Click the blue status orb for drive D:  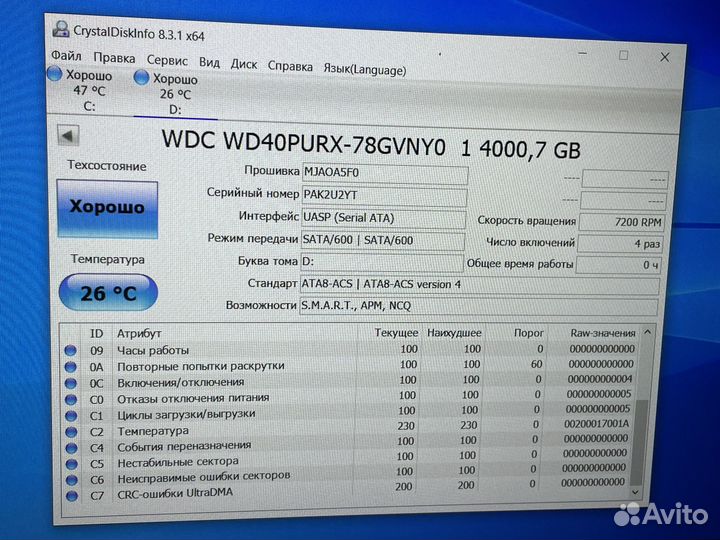pyautogui.click(x=141, y=77)
